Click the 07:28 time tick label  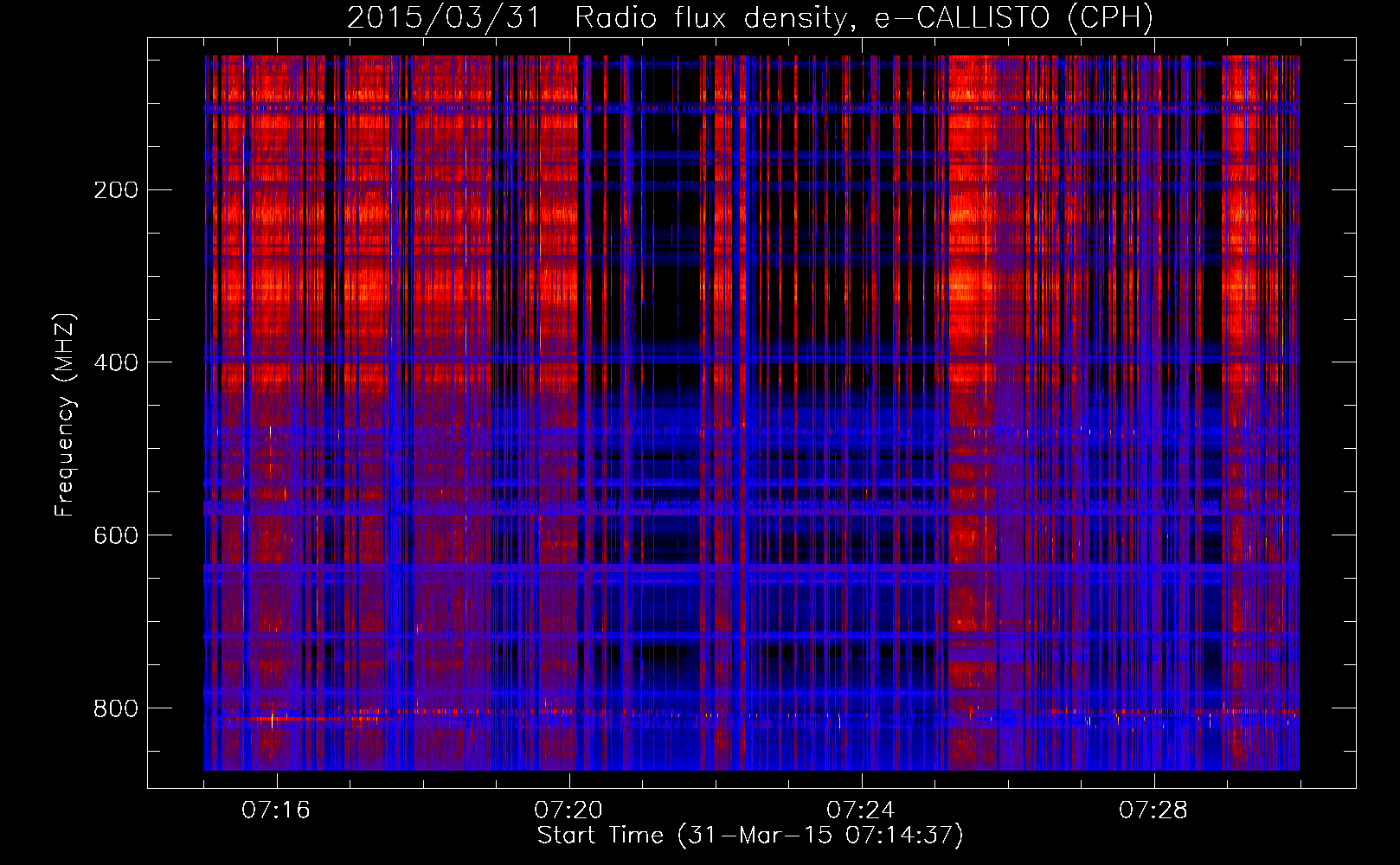[x=1153, y=811]
